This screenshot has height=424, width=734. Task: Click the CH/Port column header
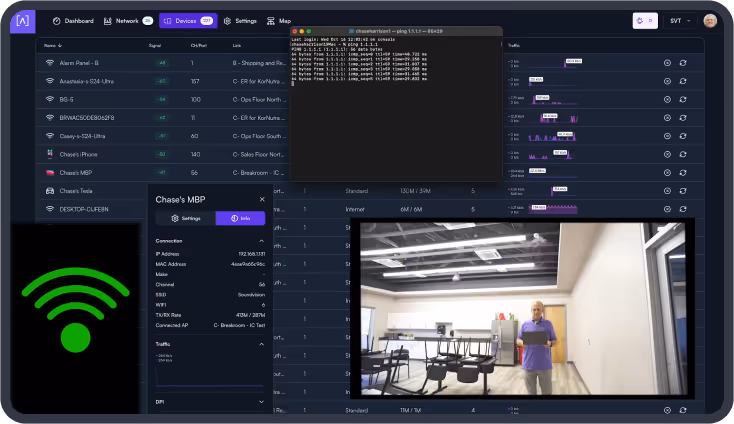click(198, 46)
